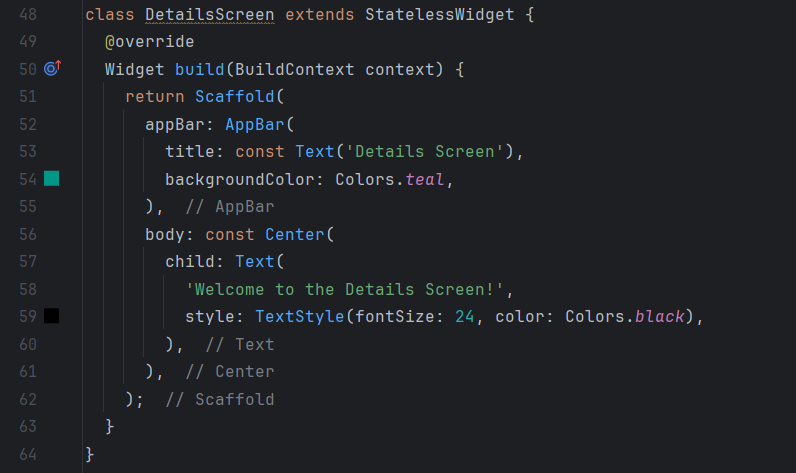Click Colors.black value
The width and height of the screenshot is (796, 473).
click(x=625, y=317)
